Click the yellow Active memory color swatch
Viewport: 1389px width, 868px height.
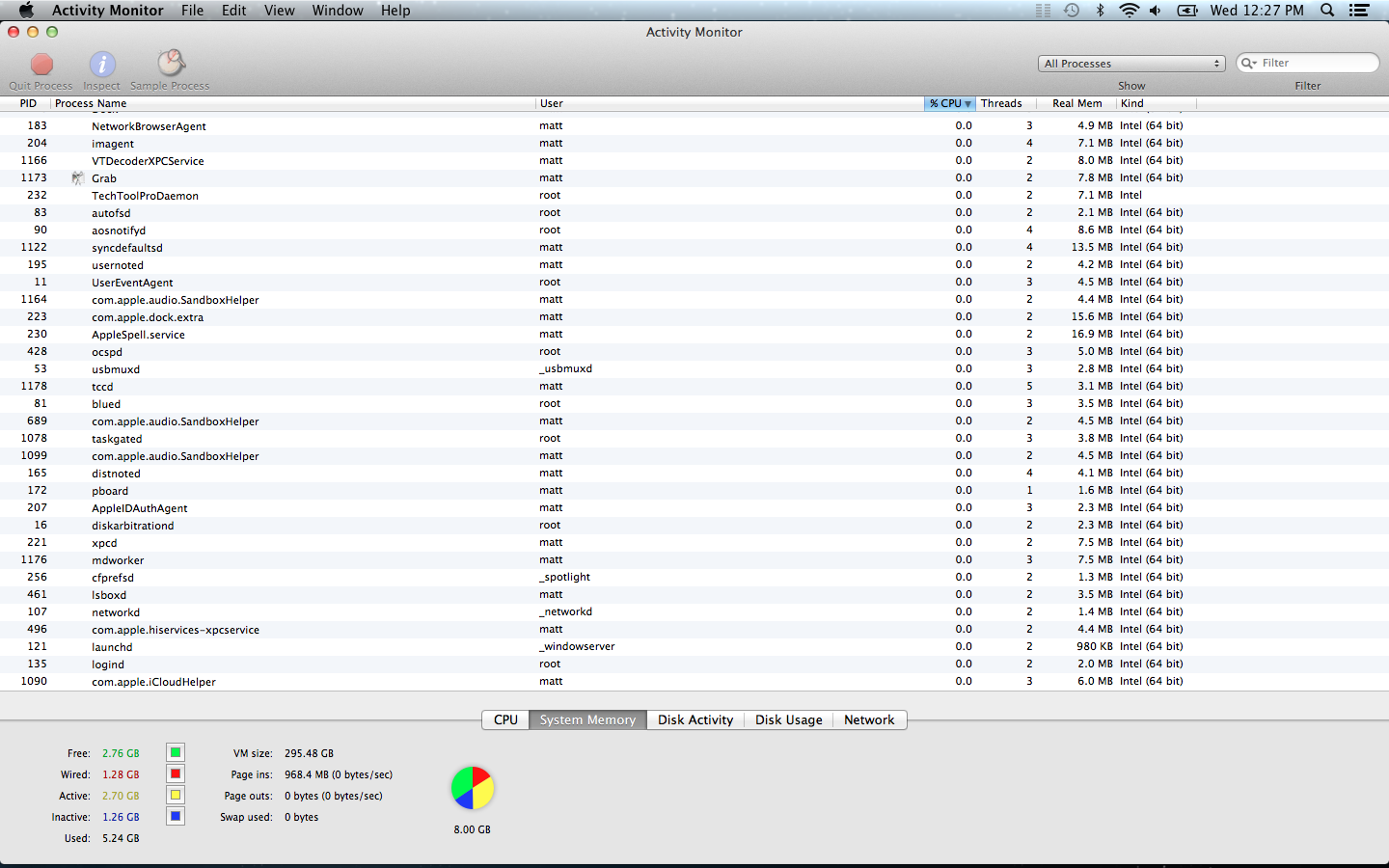[176, 795]
